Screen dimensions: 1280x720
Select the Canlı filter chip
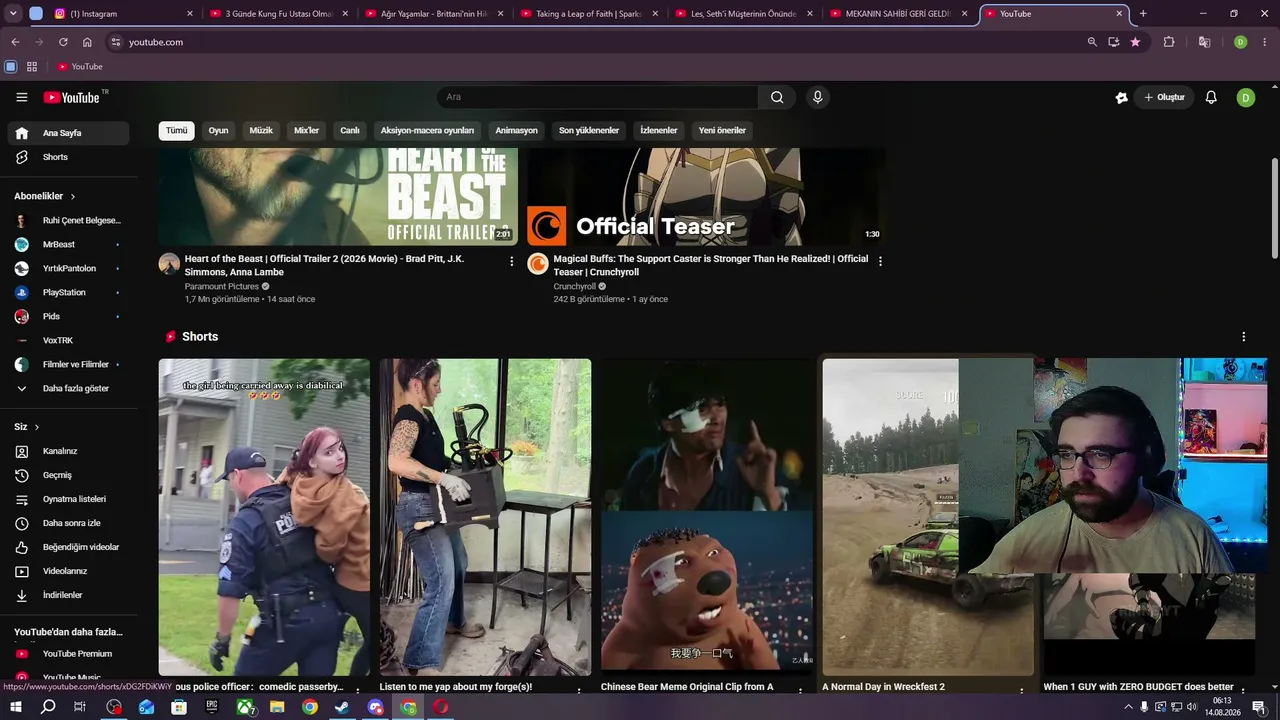[350, 131]
